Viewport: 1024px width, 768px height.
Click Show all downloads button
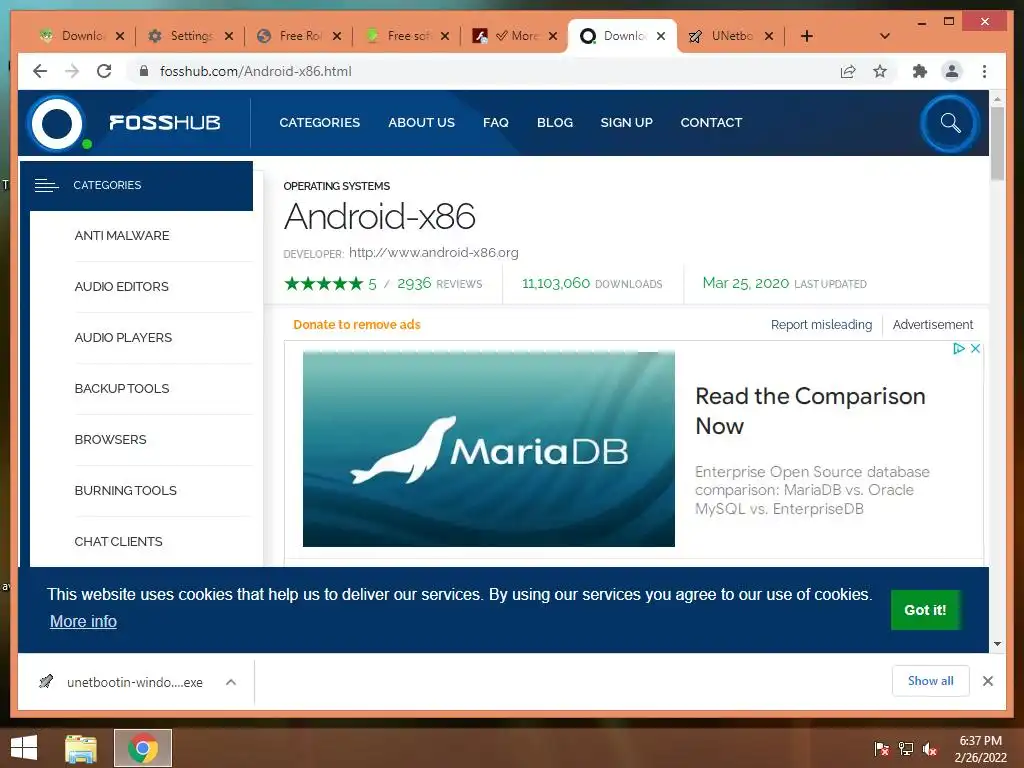pyautogui.click(x=931, y=681)
